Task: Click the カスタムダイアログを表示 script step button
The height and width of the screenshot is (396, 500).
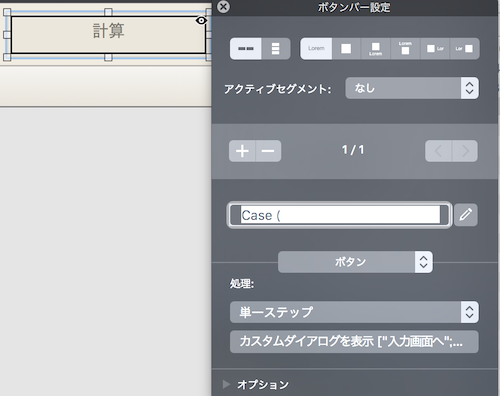Action: (x=354, y=342)
